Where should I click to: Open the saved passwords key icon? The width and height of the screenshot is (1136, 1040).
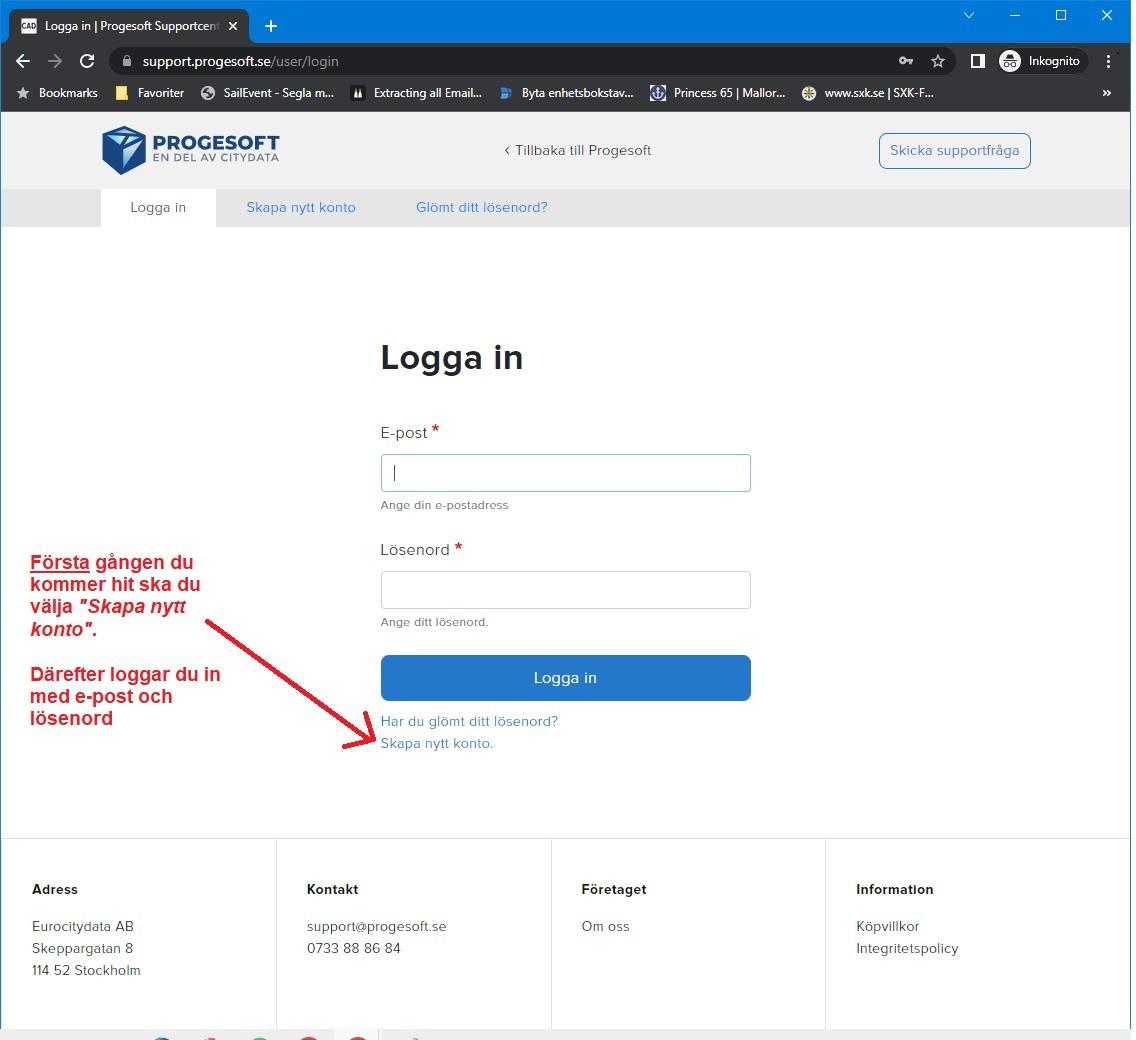(x=906, y=61)
